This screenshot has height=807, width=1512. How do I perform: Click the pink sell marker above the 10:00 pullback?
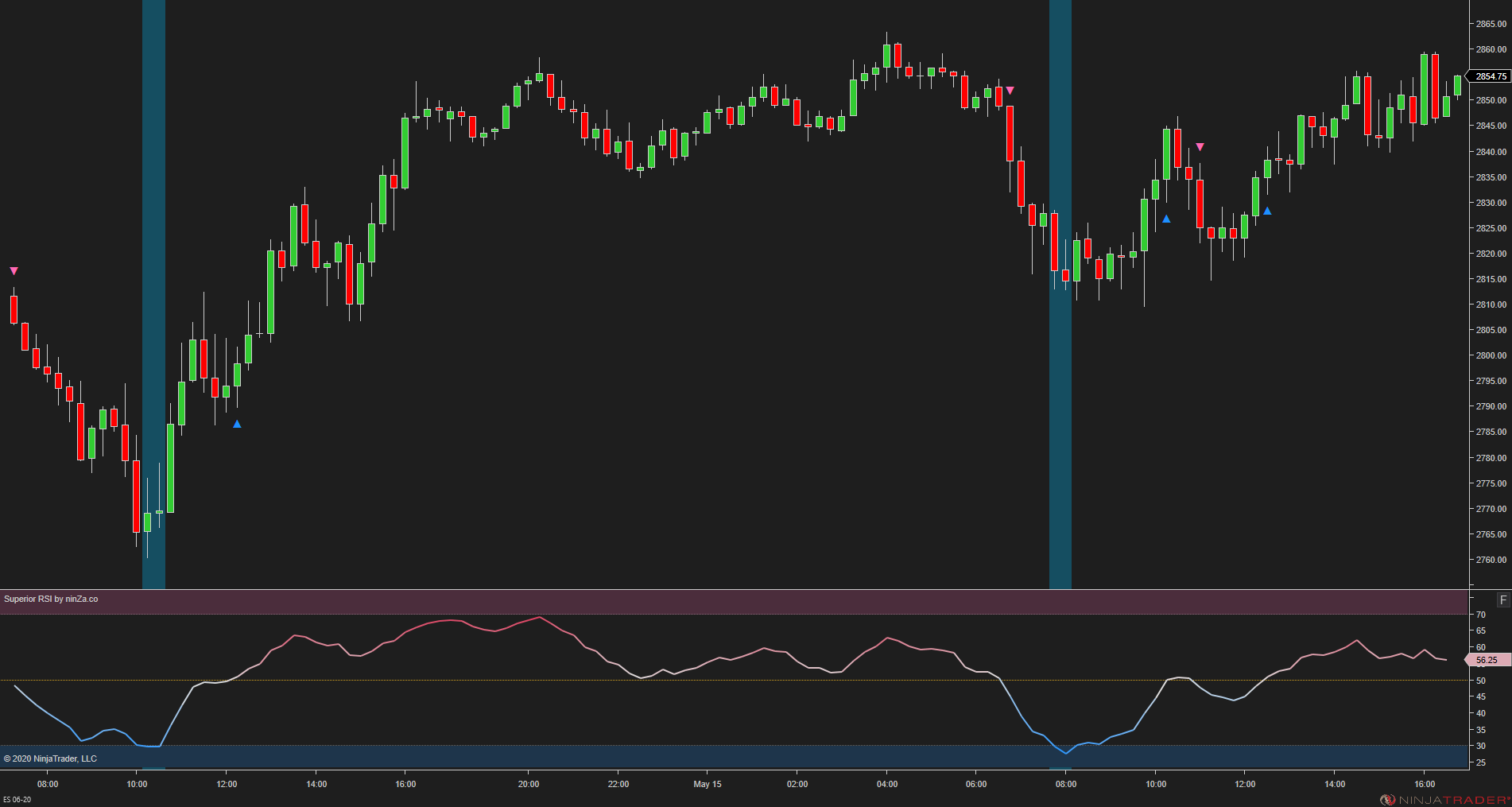point(1200,145)
